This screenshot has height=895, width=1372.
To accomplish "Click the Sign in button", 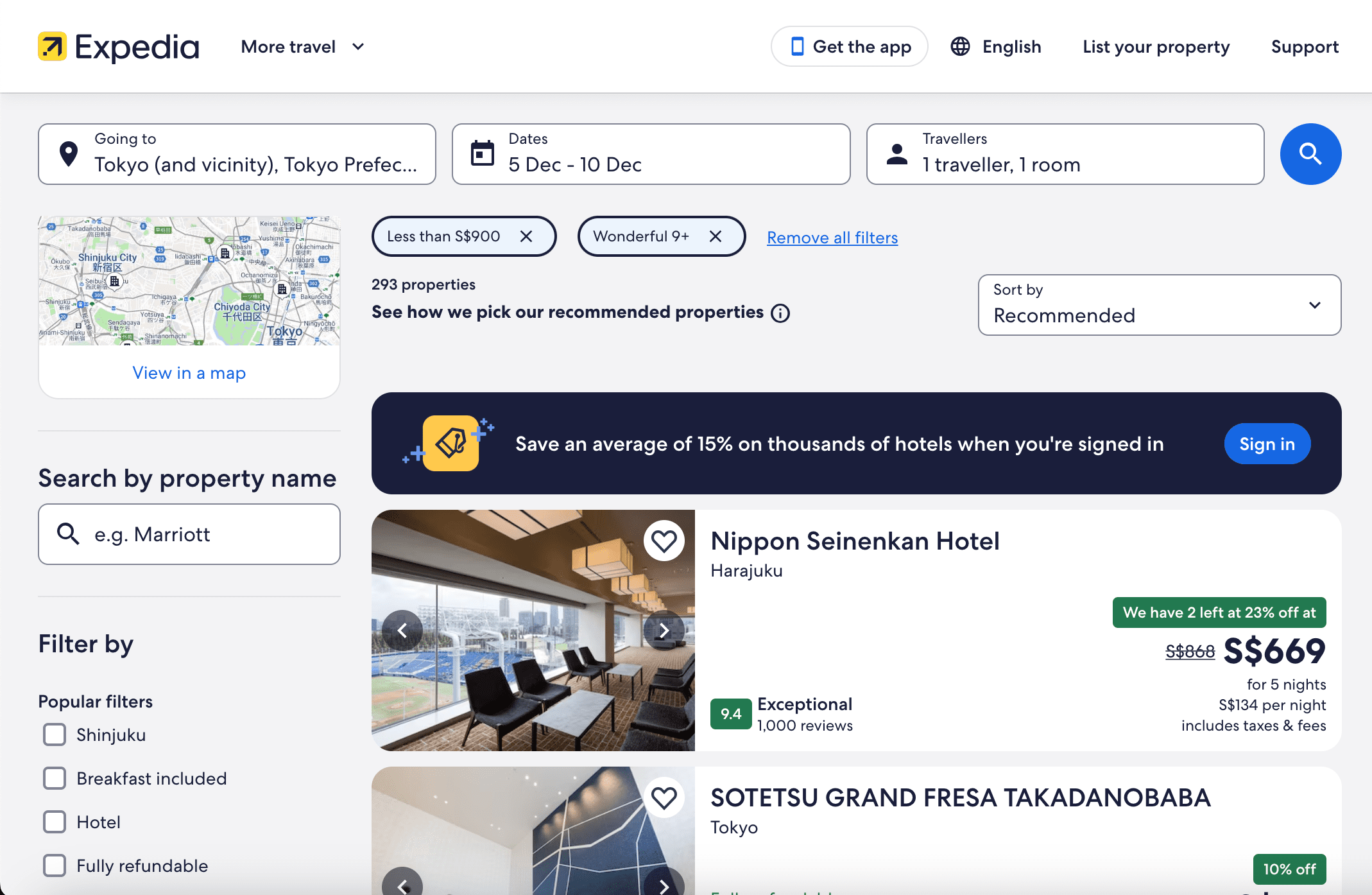I will coord(1267,444).
